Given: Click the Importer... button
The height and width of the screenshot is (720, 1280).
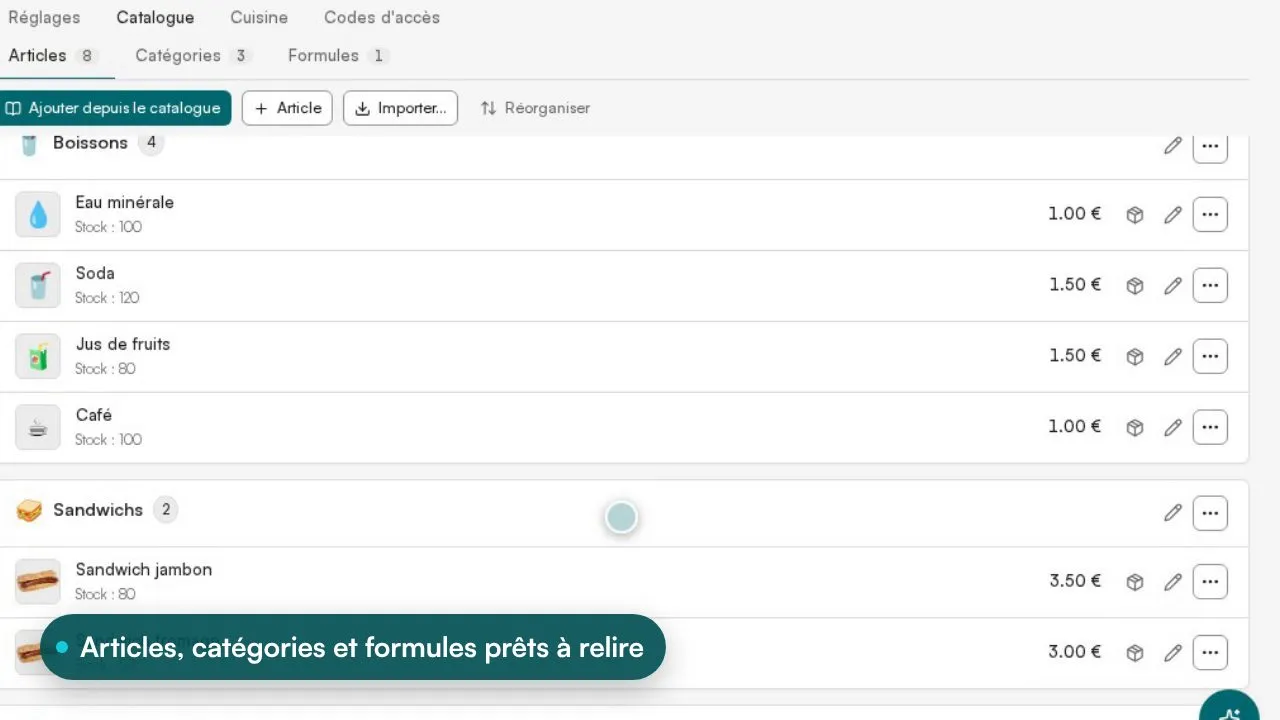Looking at the screenshot, I should 400,108.
